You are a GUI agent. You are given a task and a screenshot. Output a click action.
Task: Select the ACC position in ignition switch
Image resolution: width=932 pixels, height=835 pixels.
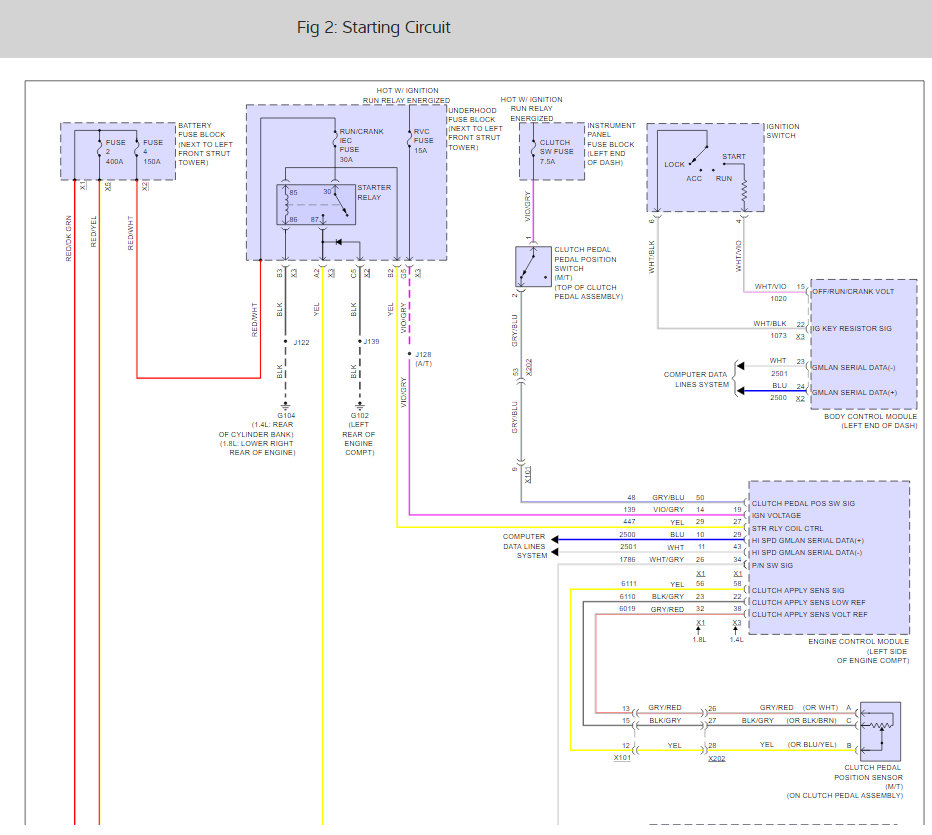(x=694, y=178)
